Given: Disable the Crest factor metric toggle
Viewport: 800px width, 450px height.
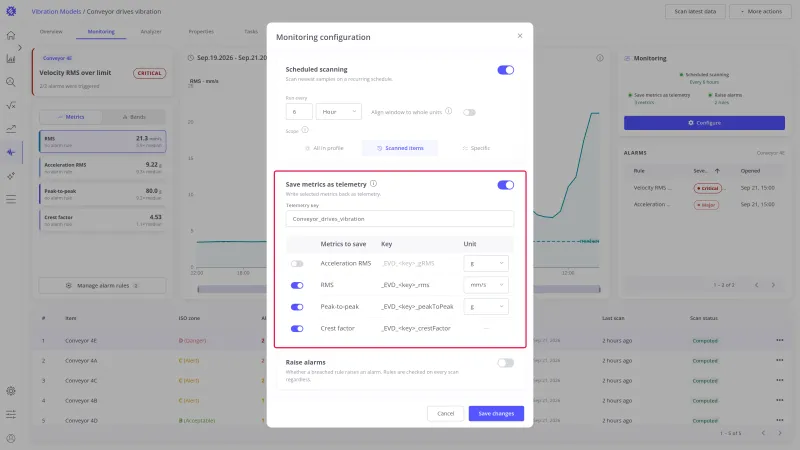Looking at the screenshot, I should pos(297,329).
